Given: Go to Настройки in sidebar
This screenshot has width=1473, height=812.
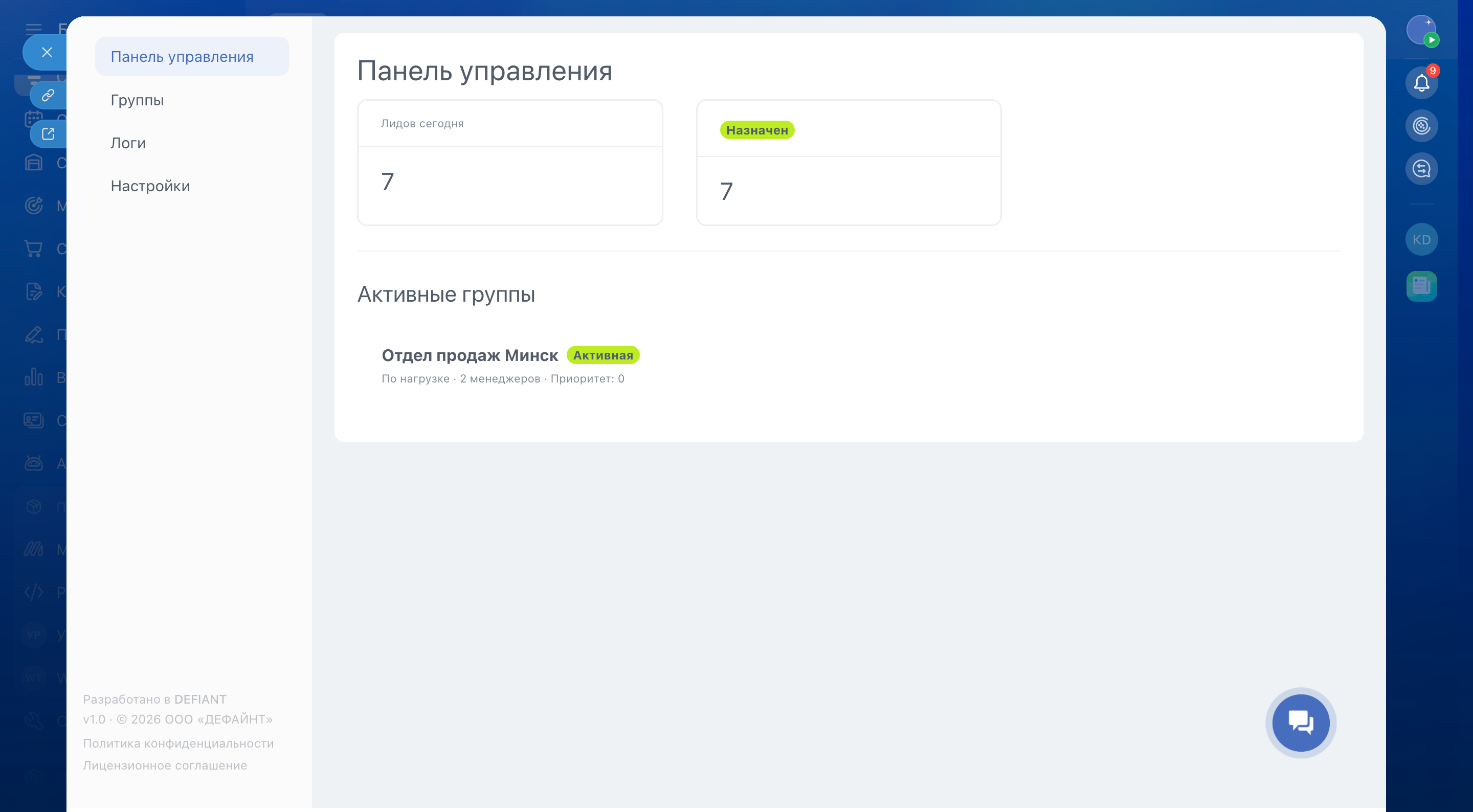Looking at the screenshot, I should 150,186.
